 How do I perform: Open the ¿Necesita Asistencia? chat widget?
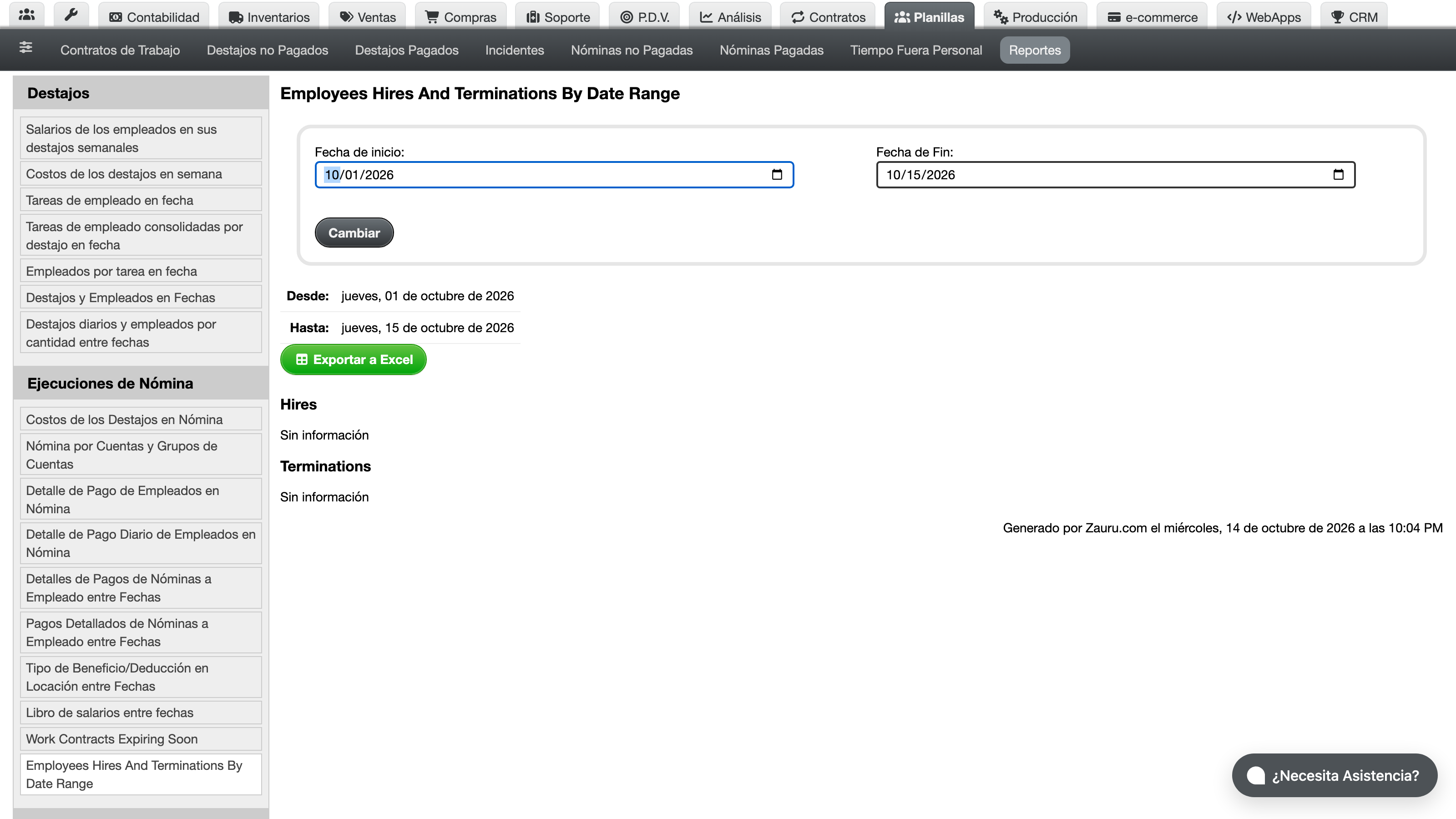[x=1335, y=775]
